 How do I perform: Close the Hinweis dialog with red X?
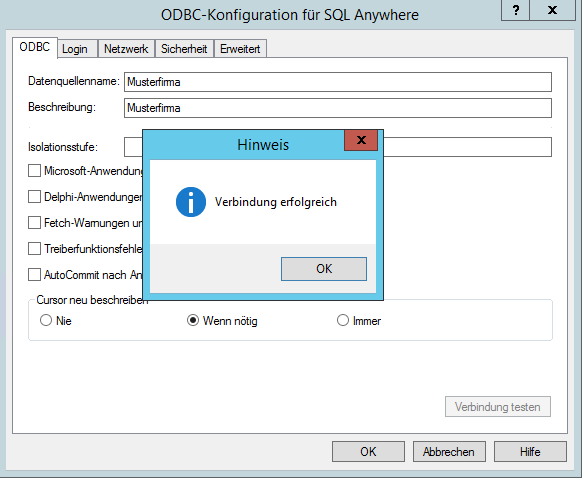pos(361,140)
